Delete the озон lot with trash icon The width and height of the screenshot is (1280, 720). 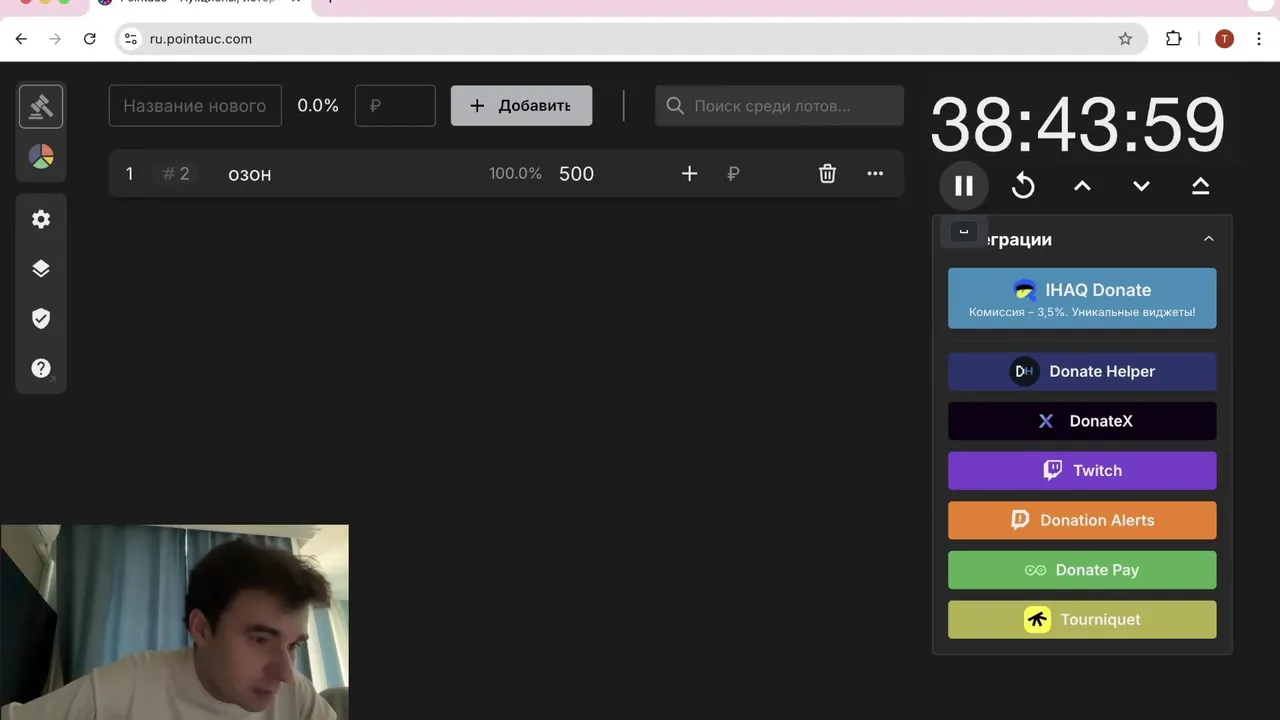[x=827, y=174]
